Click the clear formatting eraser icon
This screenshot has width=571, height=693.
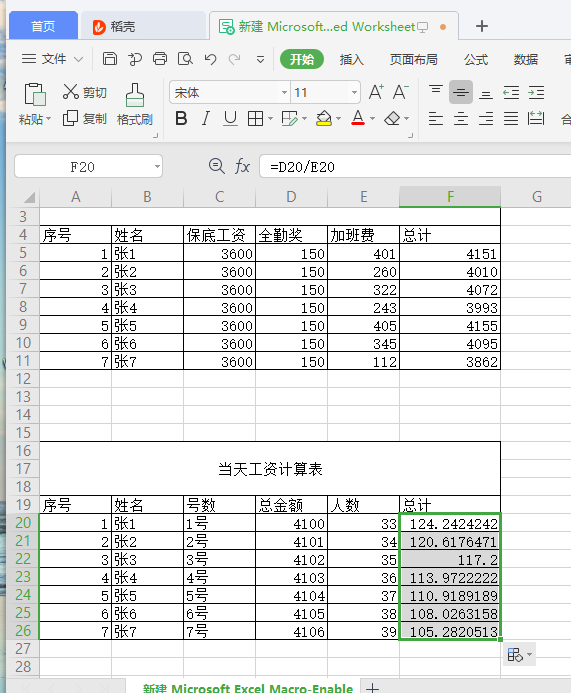point(392,118)
